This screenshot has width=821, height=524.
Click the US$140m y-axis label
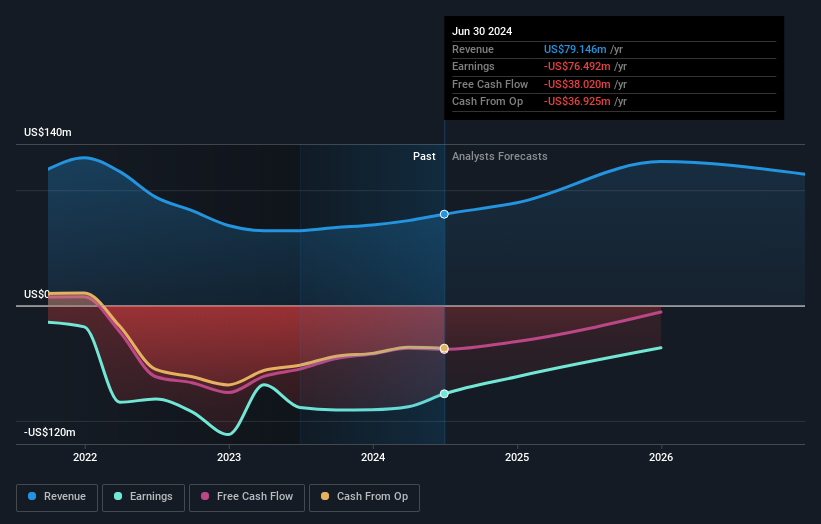48,132
